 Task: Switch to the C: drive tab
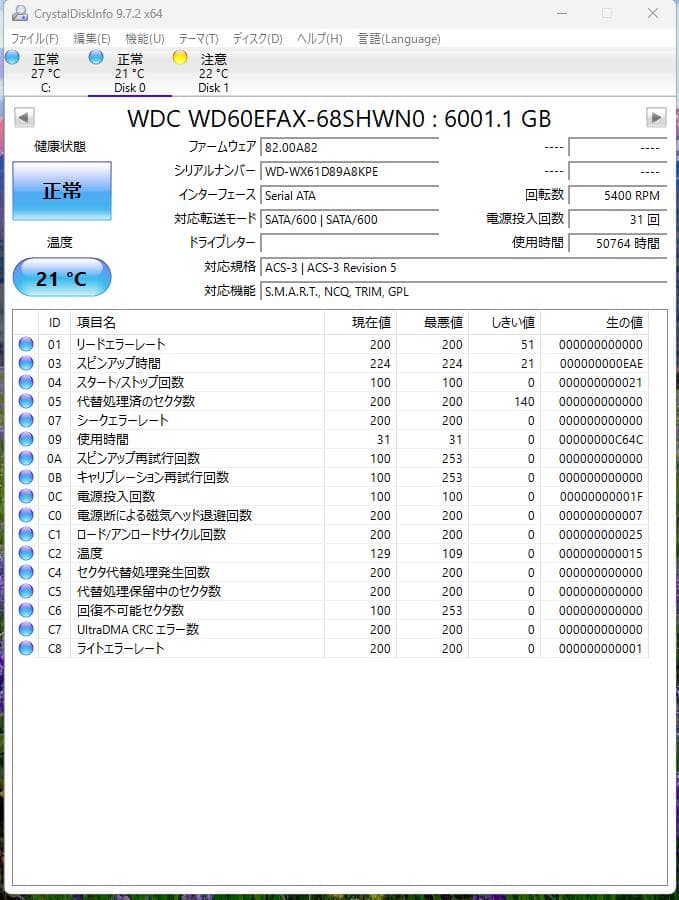click(46, 73)
